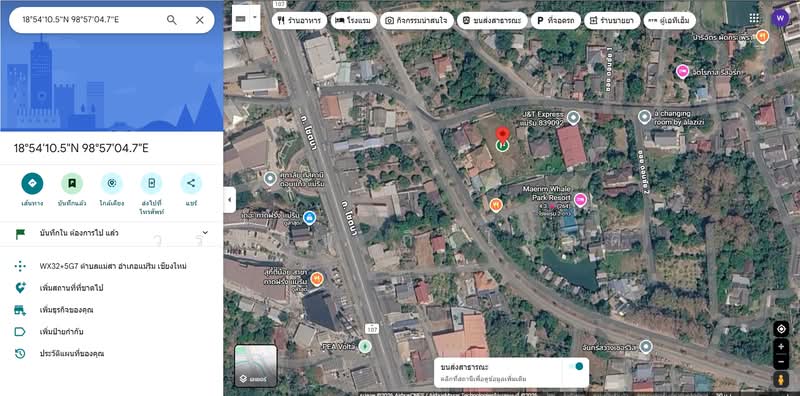Clear the search box with X
This screenshot has width=800, height=396.
tap(199, 20)
